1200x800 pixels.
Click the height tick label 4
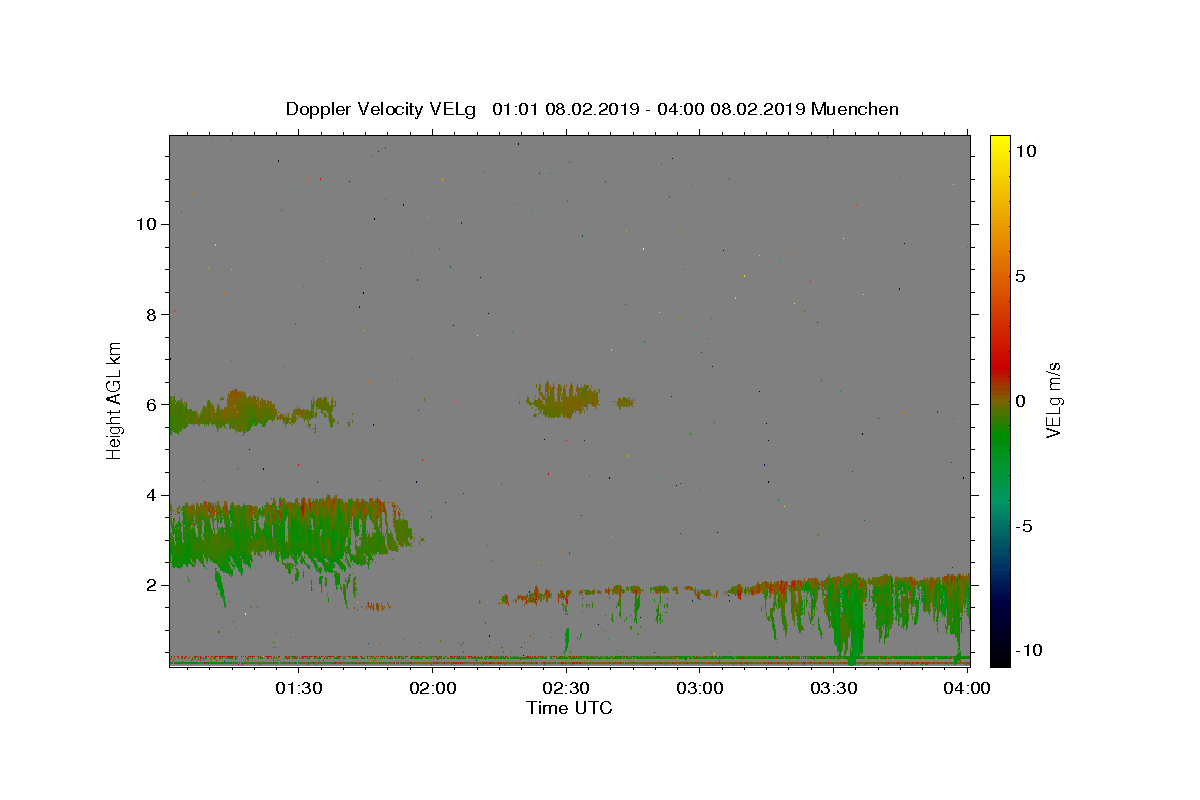151,495
